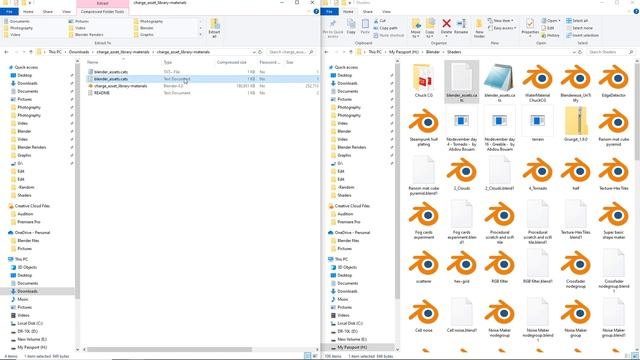
Task: Select the Chuck CG folder icon
Action: pos(424,81)
